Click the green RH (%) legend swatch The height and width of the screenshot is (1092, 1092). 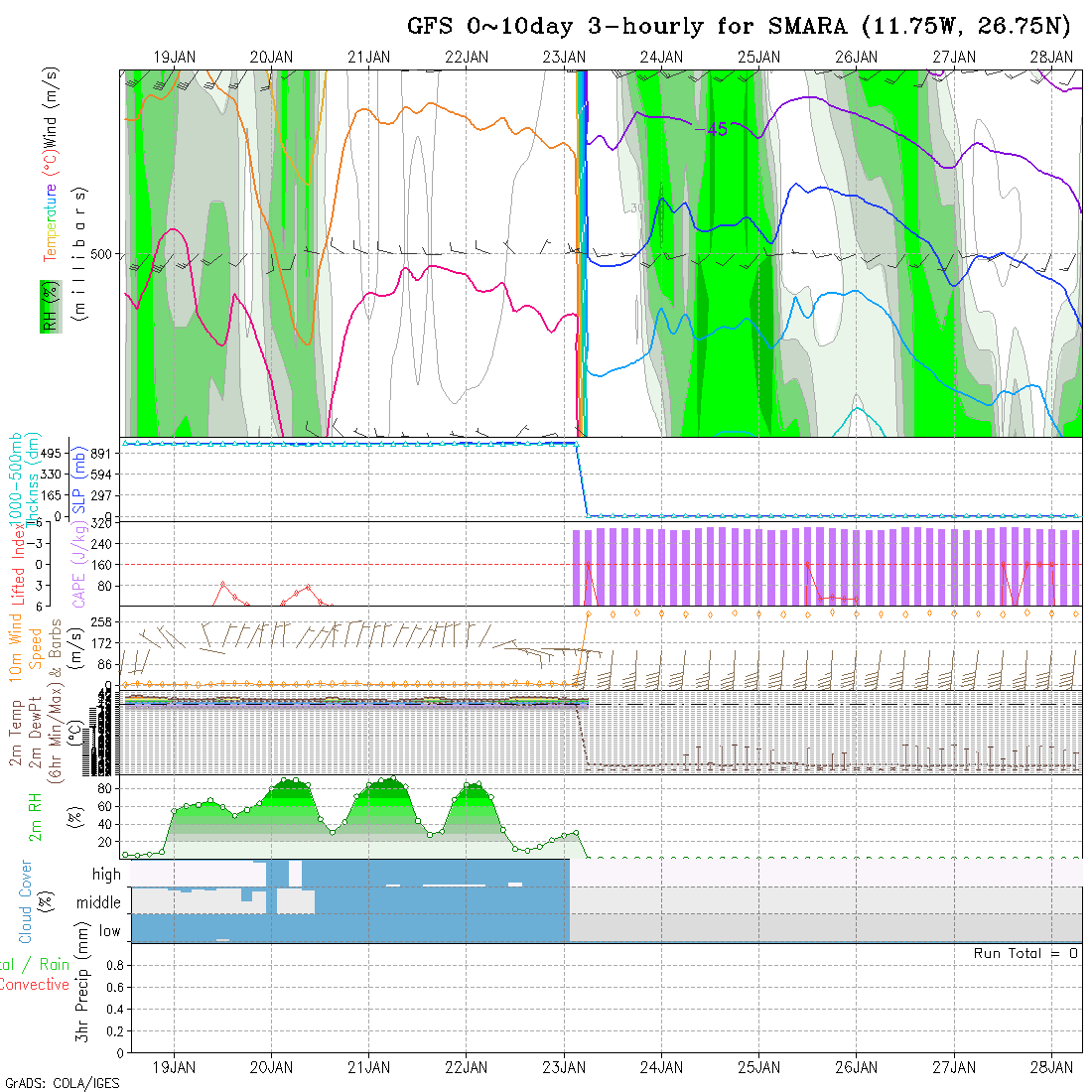point(47,306)
